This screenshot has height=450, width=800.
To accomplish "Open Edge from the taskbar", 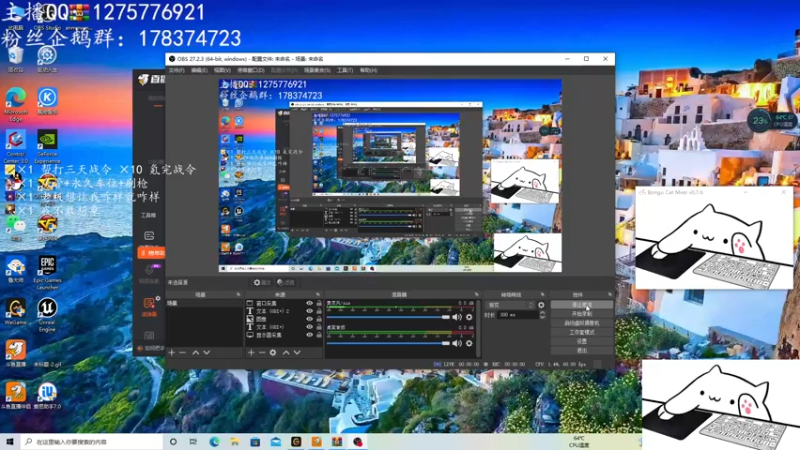I will 214,441.
